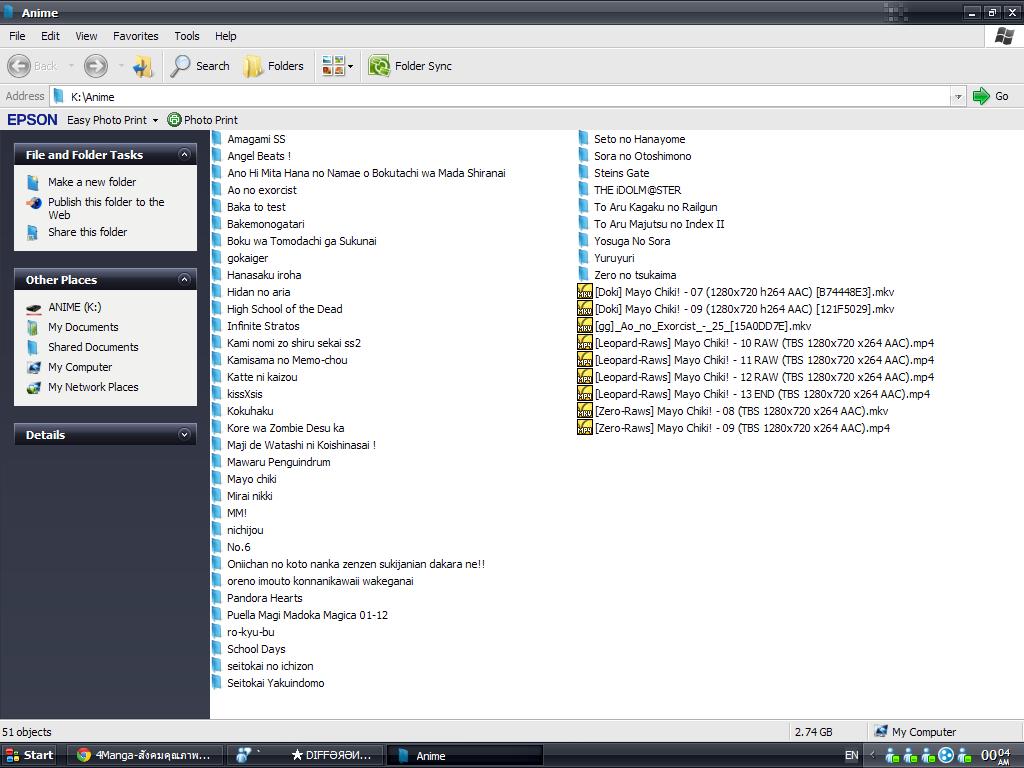Select the Steins Gate folder icon
The width and height of the screenshot is (1024, 768).
[584, 173]
